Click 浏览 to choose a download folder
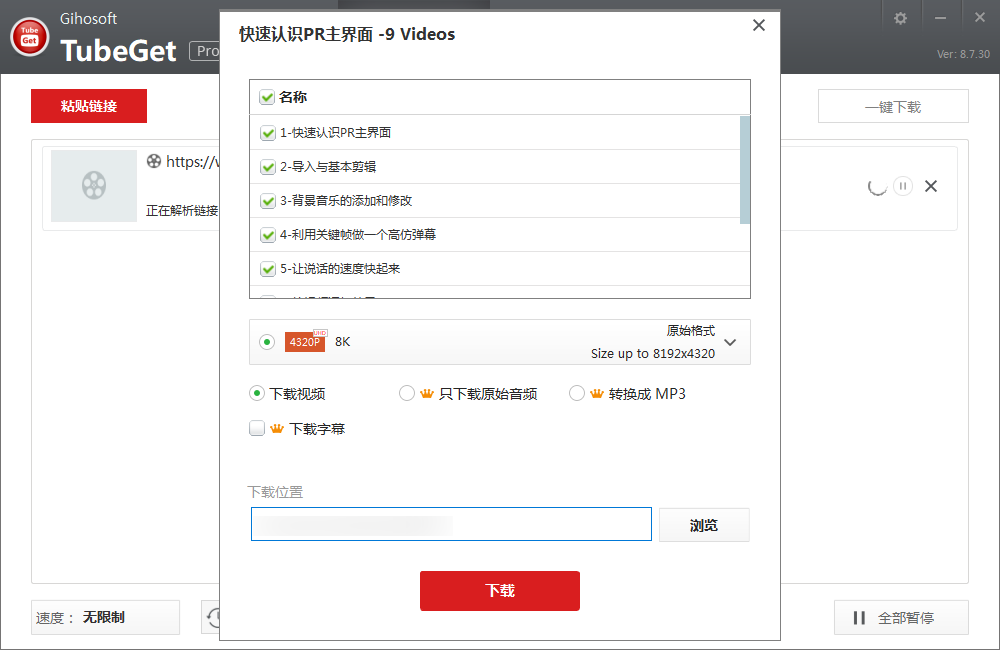1000x650 pixels. 704,524
